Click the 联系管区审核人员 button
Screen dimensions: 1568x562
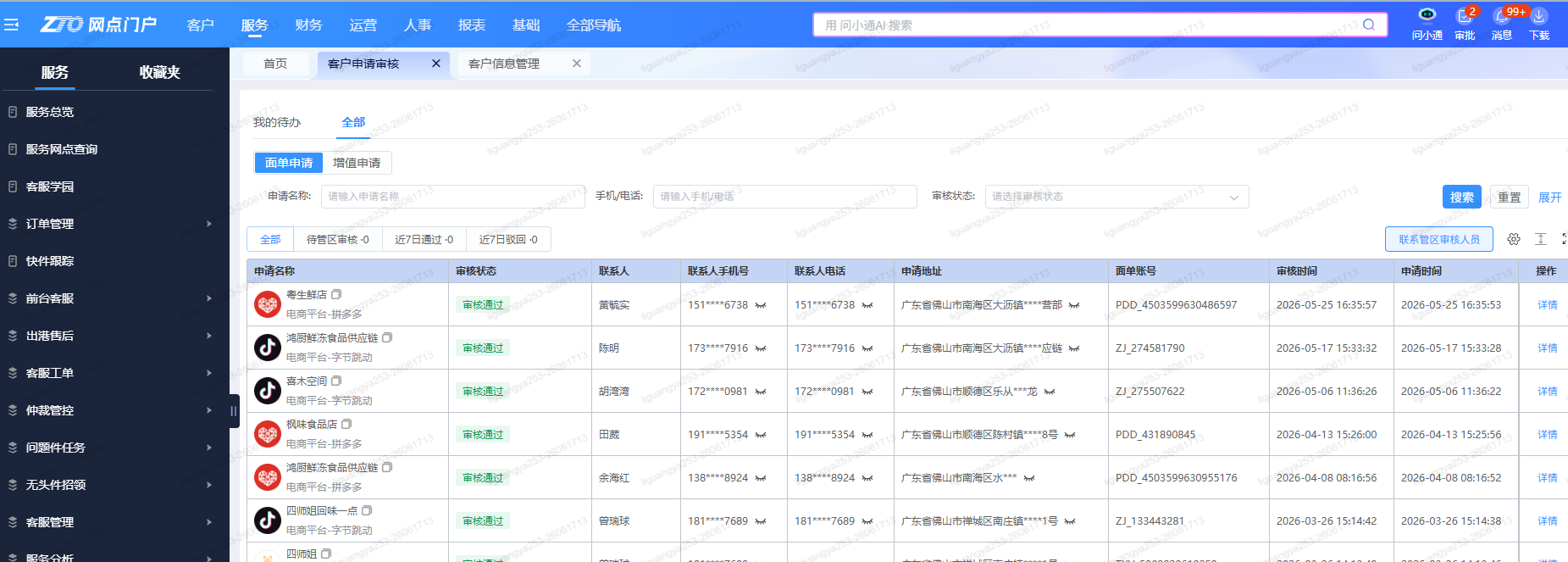(x=1438, y=239)
